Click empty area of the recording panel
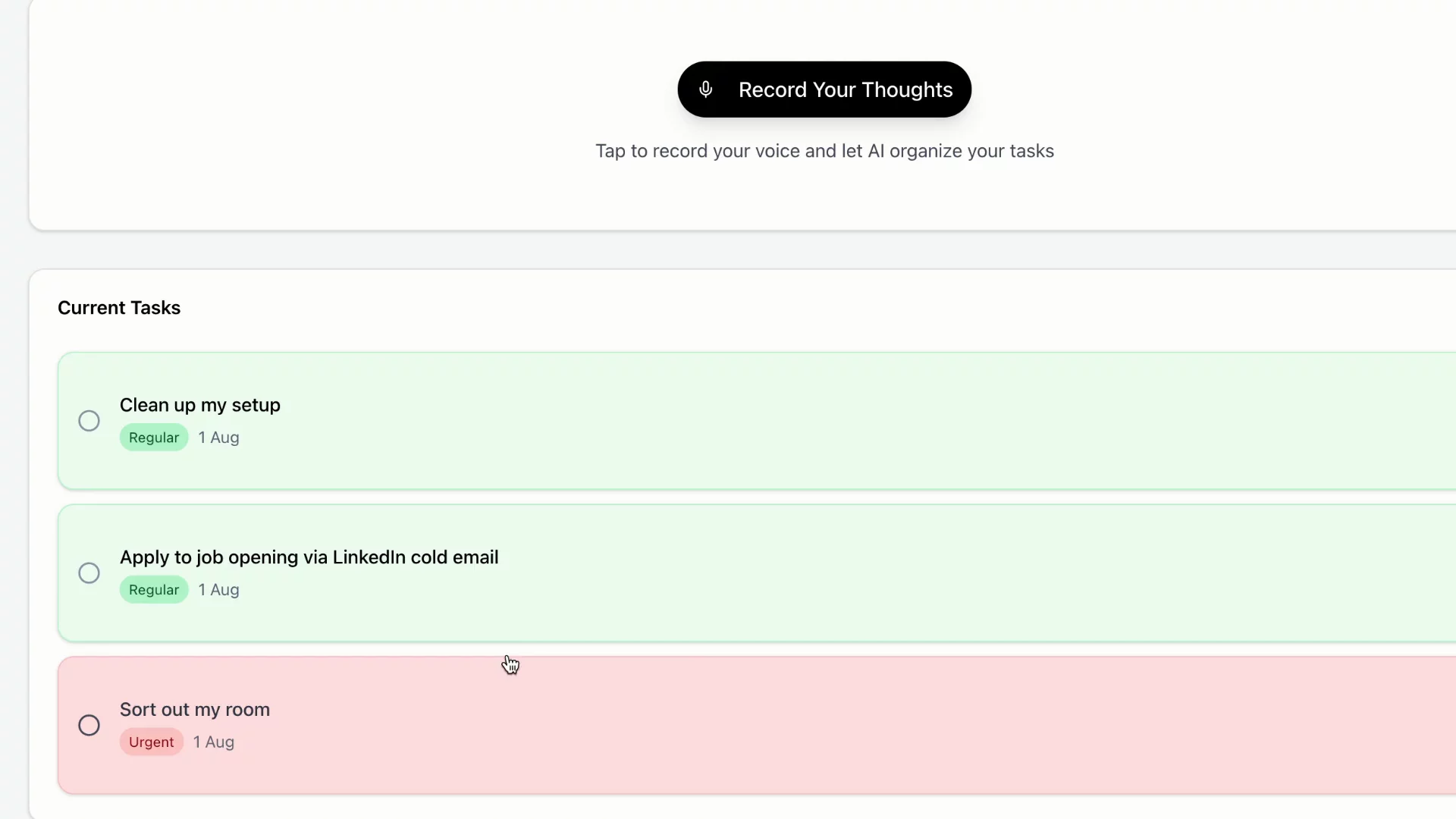The image size is (1456, 819). [x=303, y=114]
